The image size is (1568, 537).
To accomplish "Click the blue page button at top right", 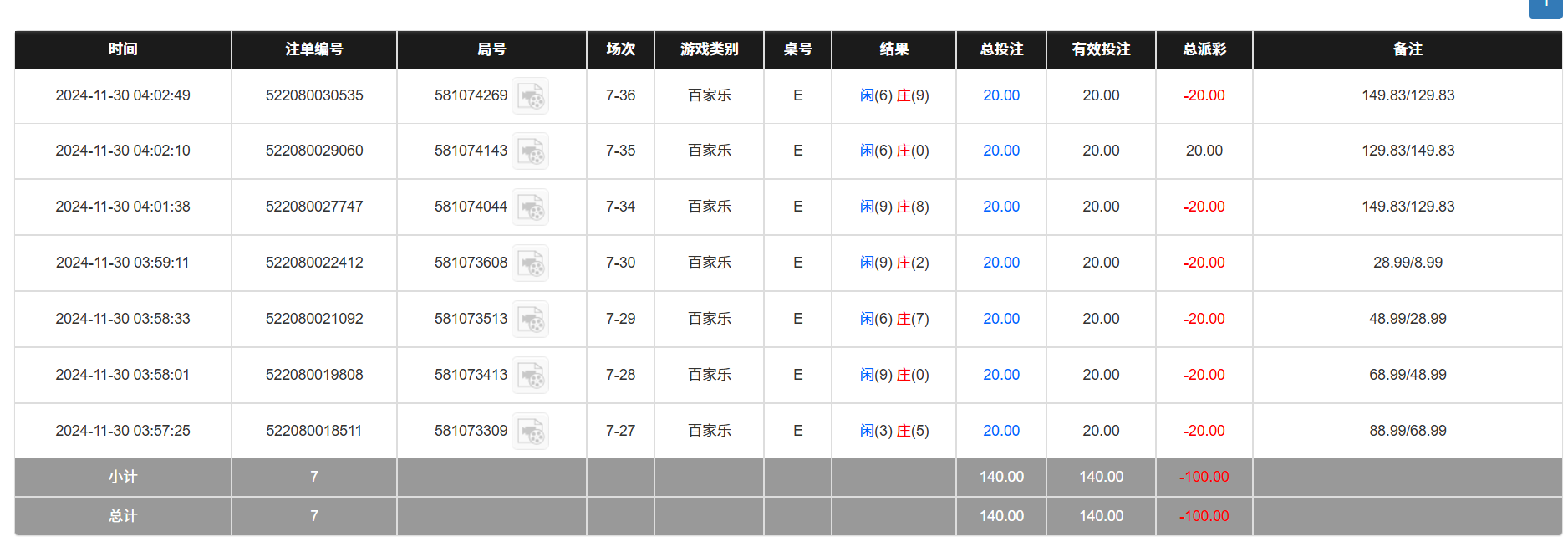I will point(1546,7).
